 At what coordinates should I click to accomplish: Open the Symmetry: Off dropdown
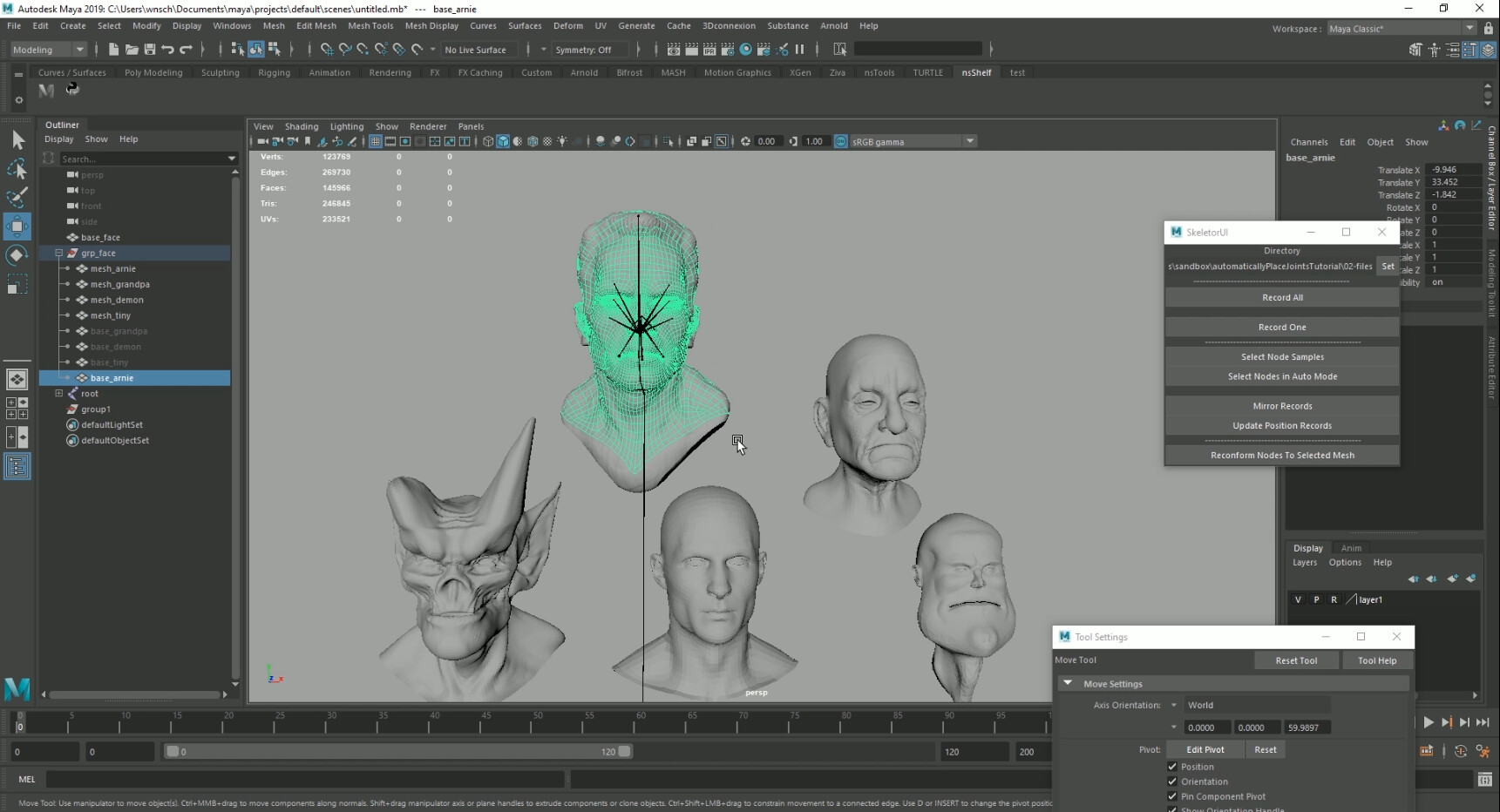tap(589, 50)
